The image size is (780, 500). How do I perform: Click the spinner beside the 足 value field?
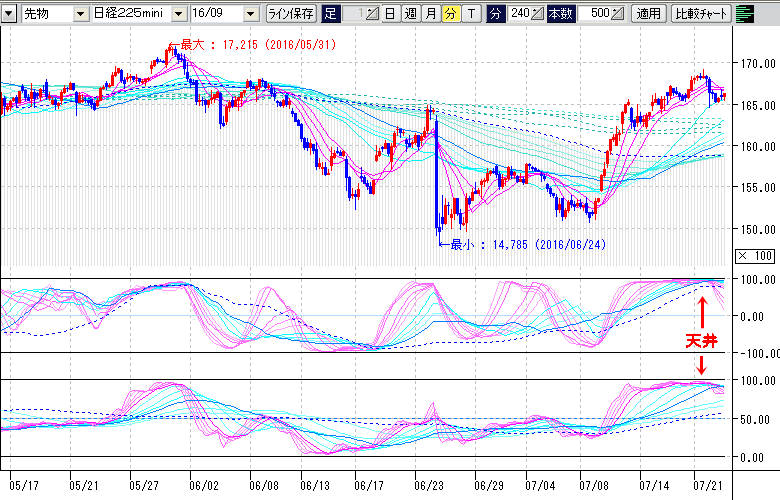(371, 14)
